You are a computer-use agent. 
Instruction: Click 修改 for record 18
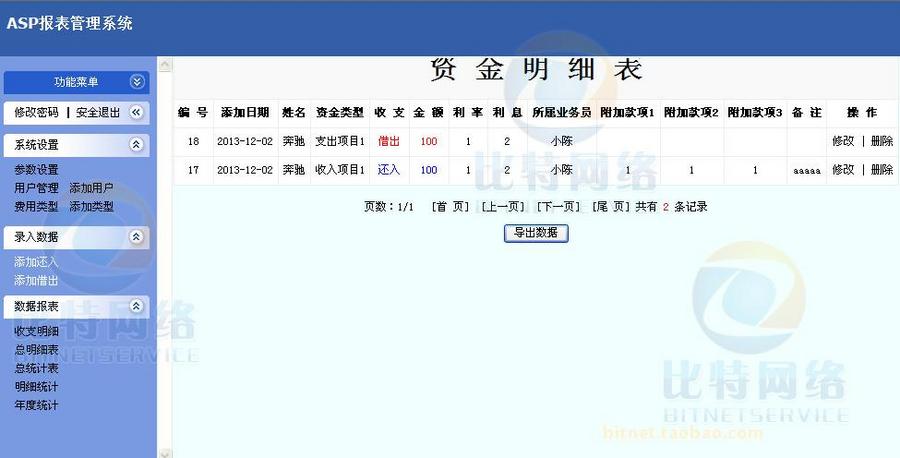[x=843, y=141]
